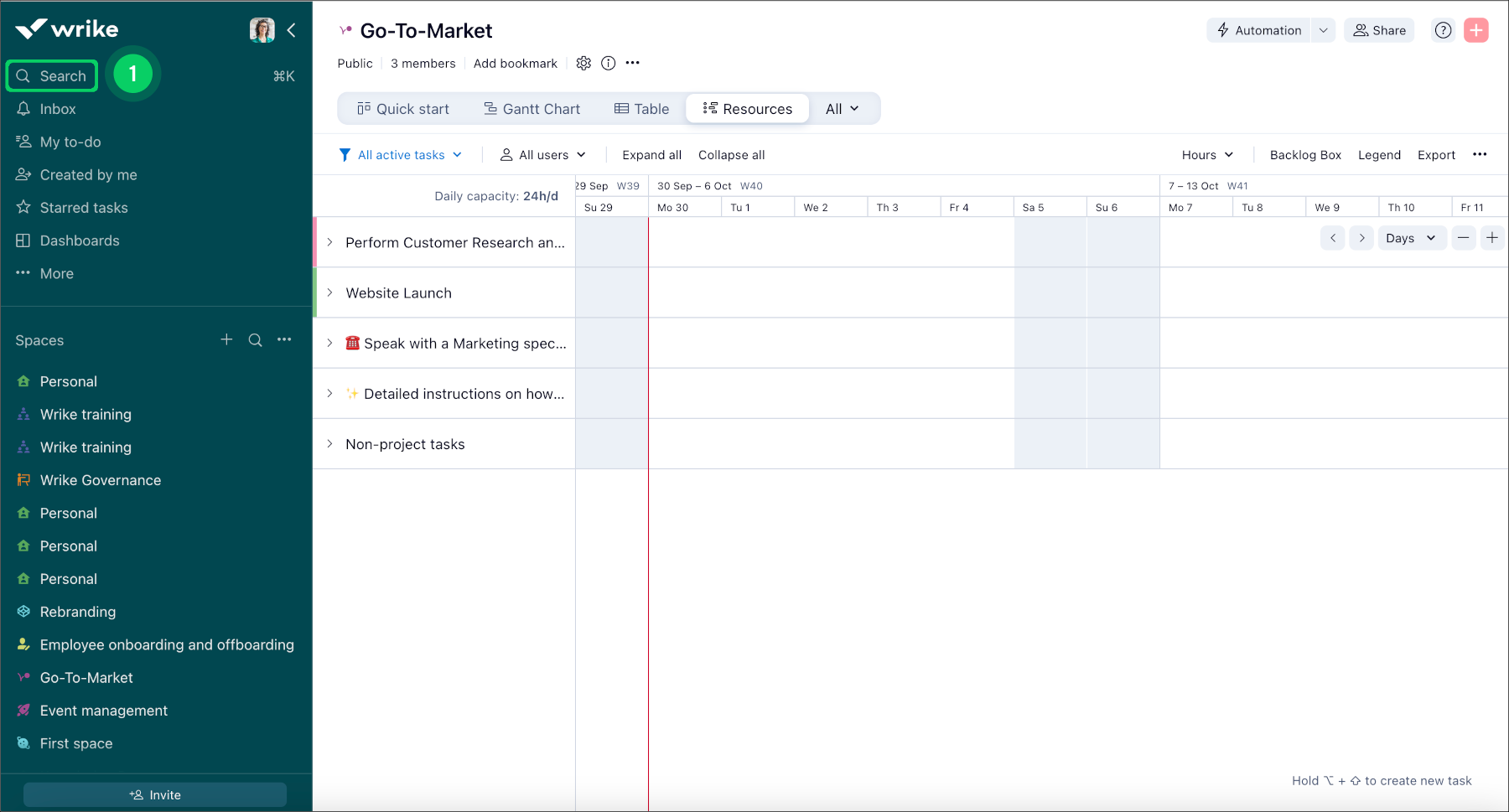The width and height of the screenshot is (1509, 812).
Task: Switch to the Gantt Chart tab
Action: [532, 109]
